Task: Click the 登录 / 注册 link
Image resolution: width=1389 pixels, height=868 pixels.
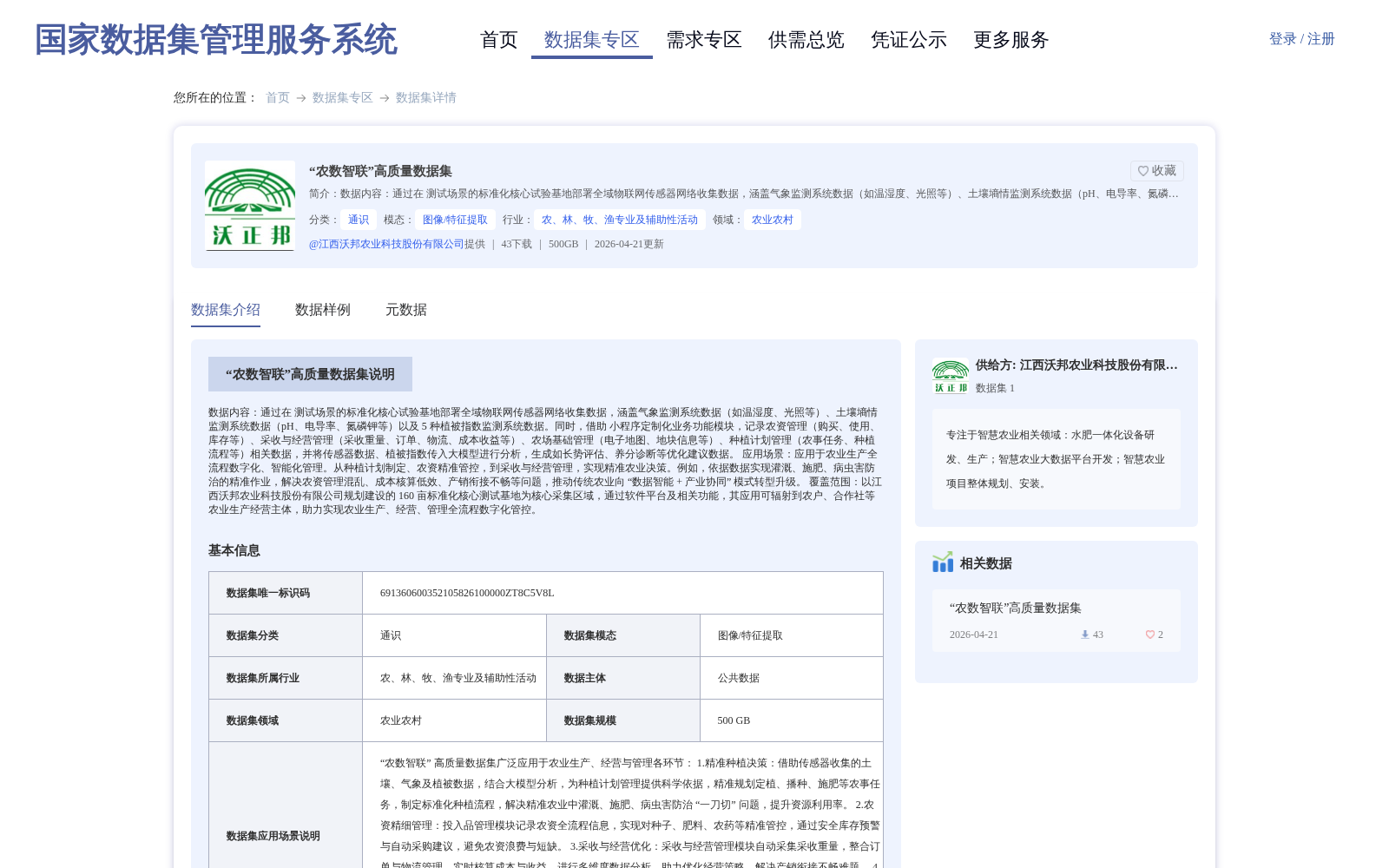Action: coord(1302,39)
